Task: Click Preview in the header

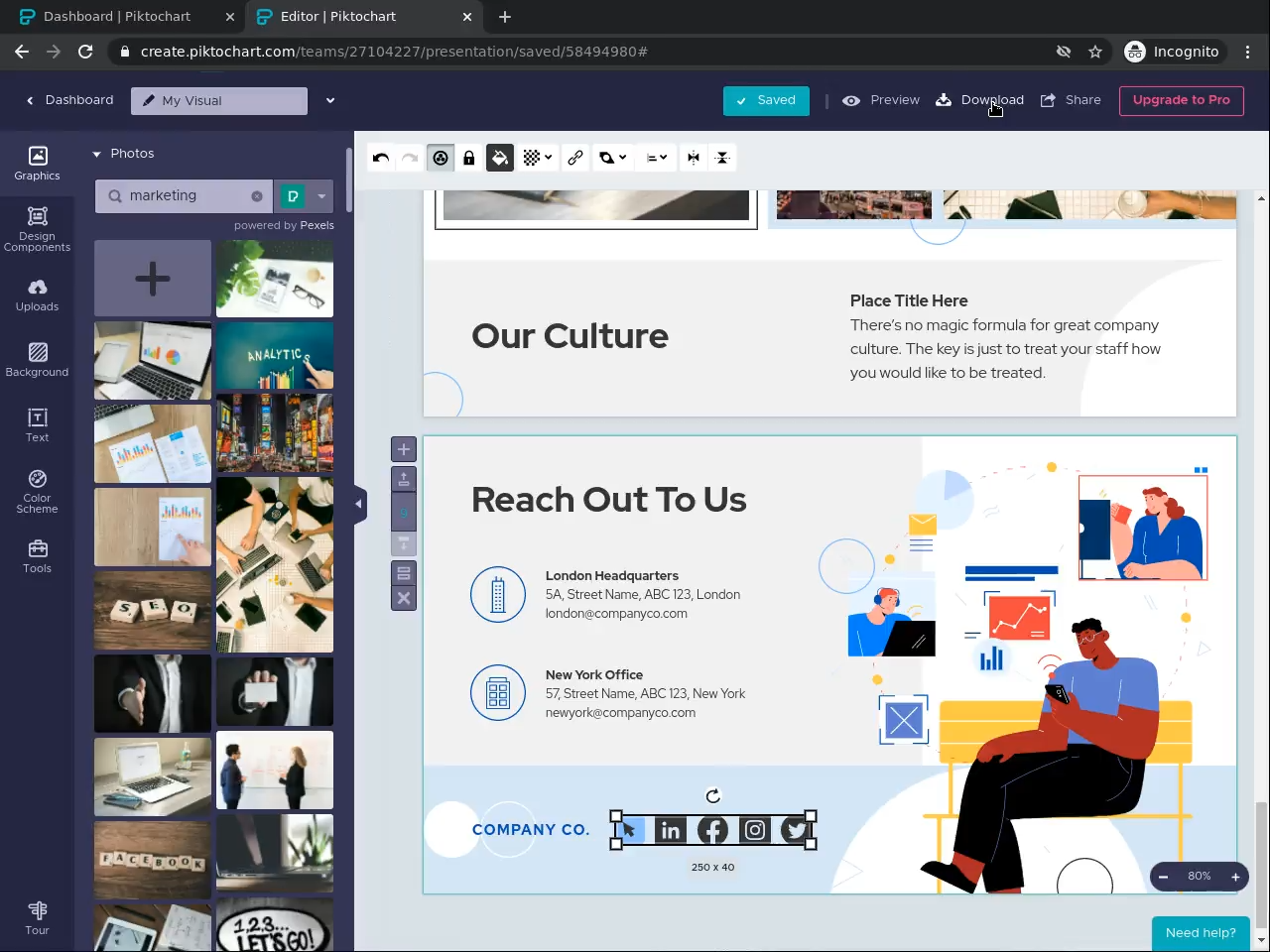Action: 881,100
